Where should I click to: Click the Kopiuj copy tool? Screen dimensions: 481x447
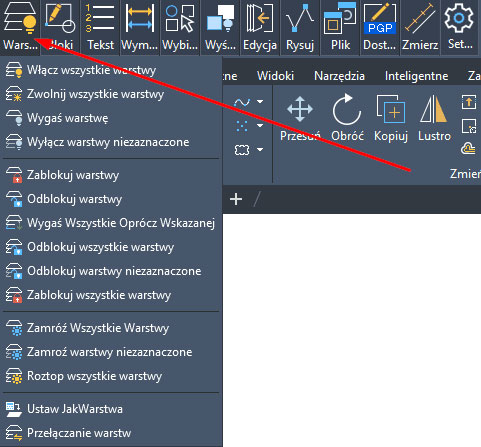(391, 118)
